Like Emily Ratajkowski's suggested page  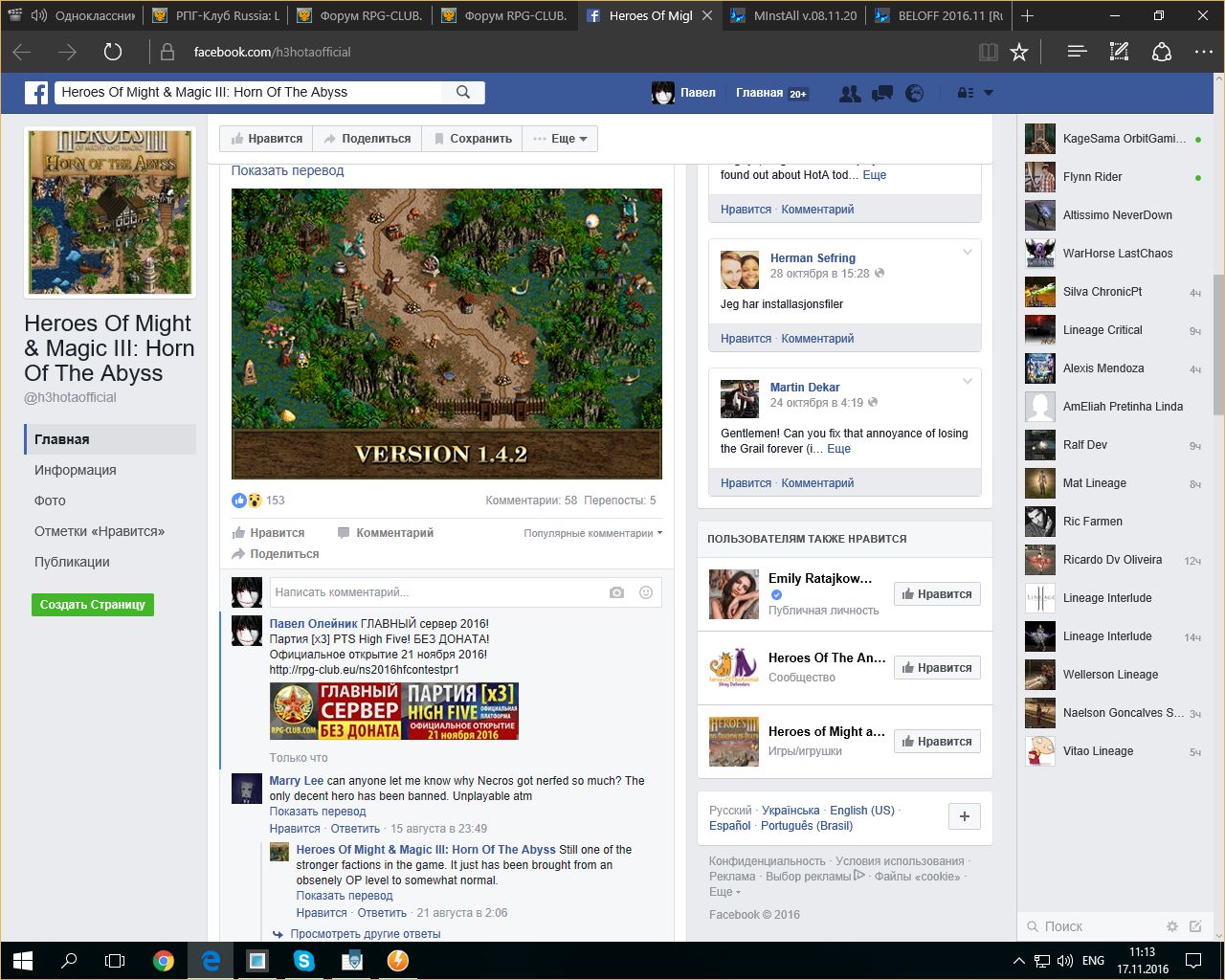[937, 594]
